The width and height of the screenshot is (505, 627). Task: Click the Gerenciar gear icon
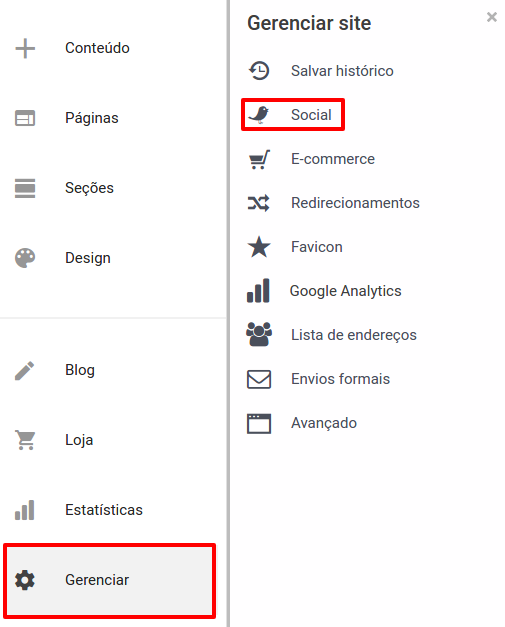click(x=25, y=580)
